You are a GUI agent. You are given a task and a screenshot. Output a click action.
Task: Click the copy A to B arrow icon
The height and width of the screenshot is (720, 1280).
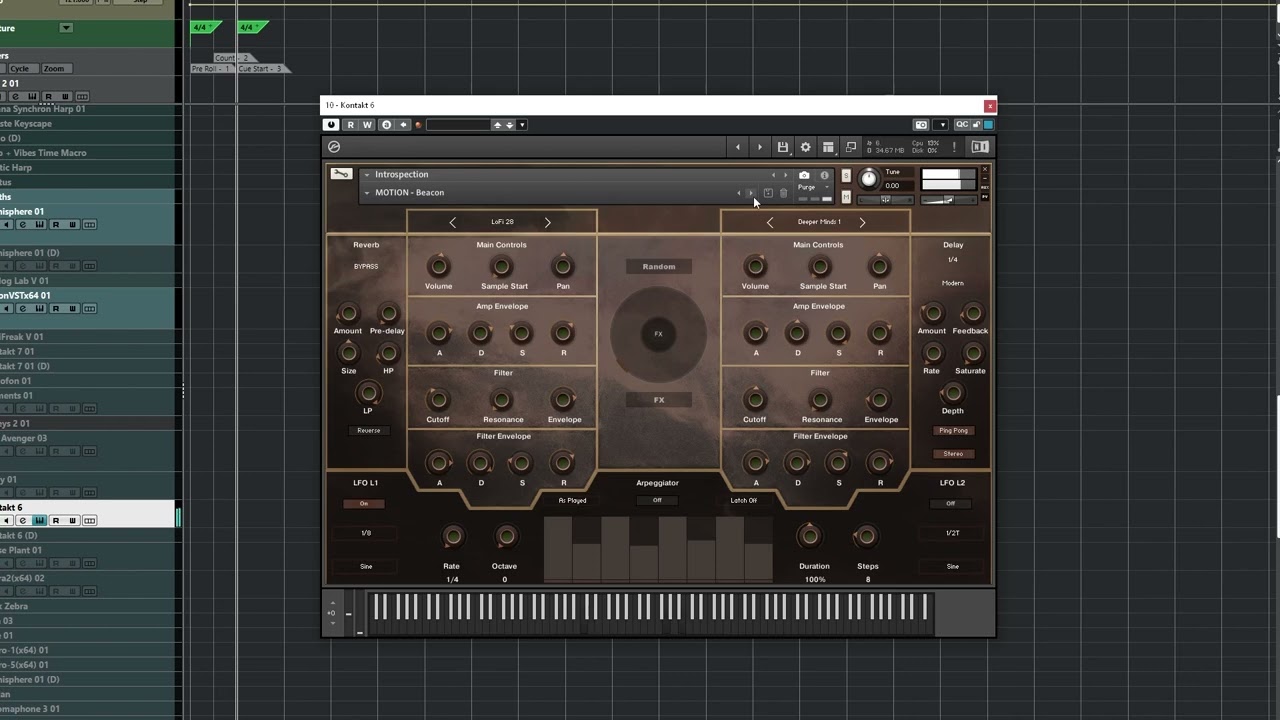[x=403, y=125]
